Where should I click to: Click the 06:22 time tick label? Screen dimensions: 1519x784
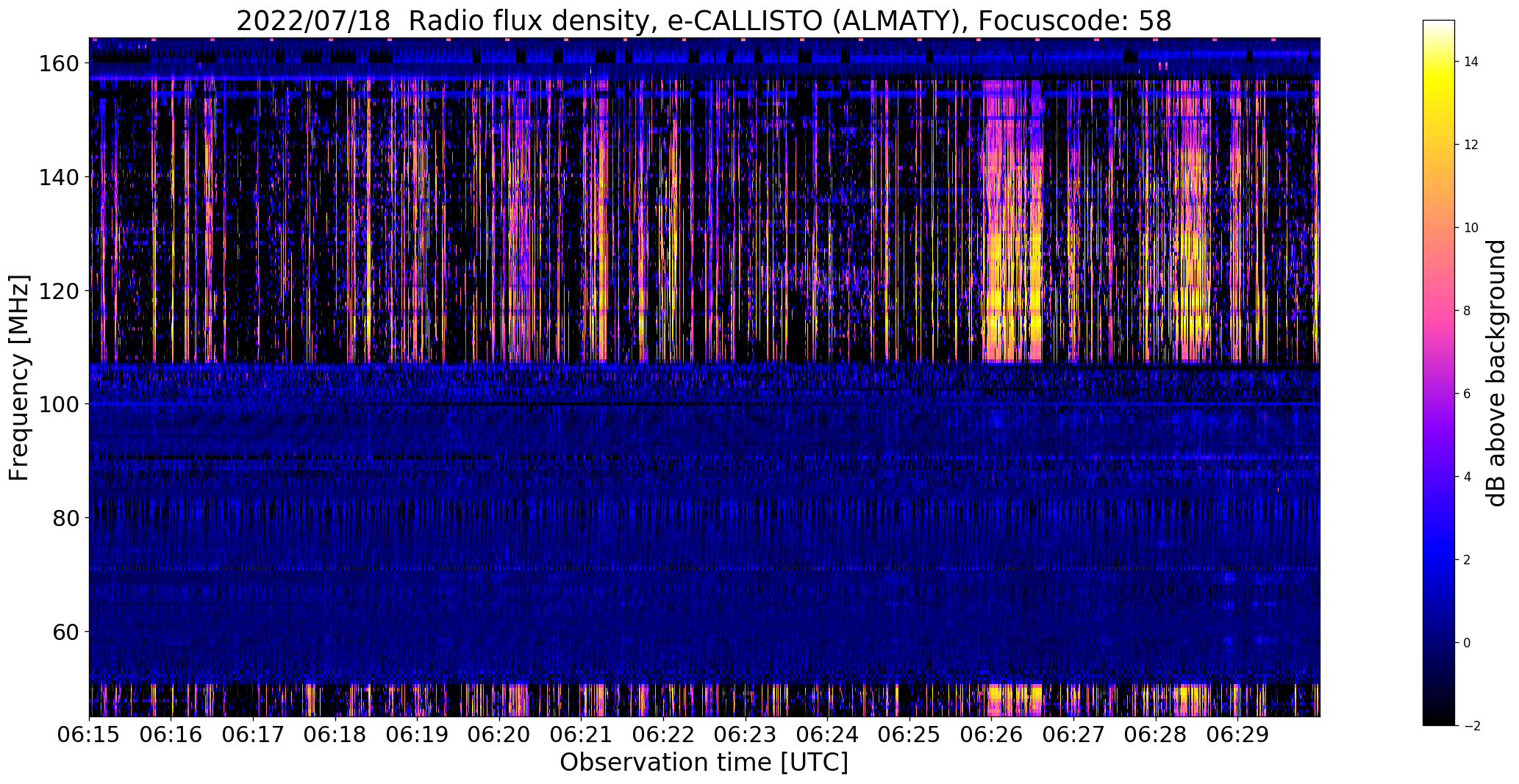click(663, 734)
